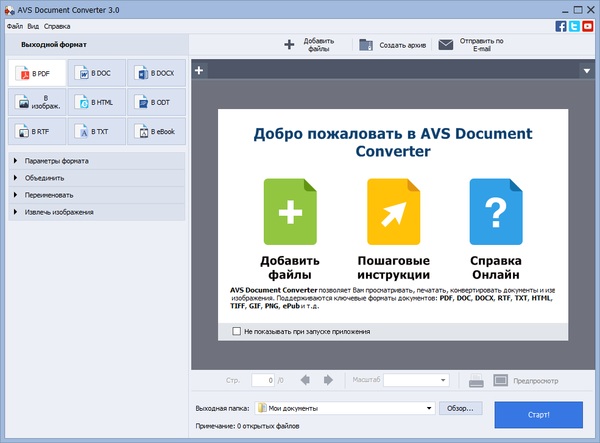Click "Отправить по E-mail" toolbar button

click(x=474, y=45)
